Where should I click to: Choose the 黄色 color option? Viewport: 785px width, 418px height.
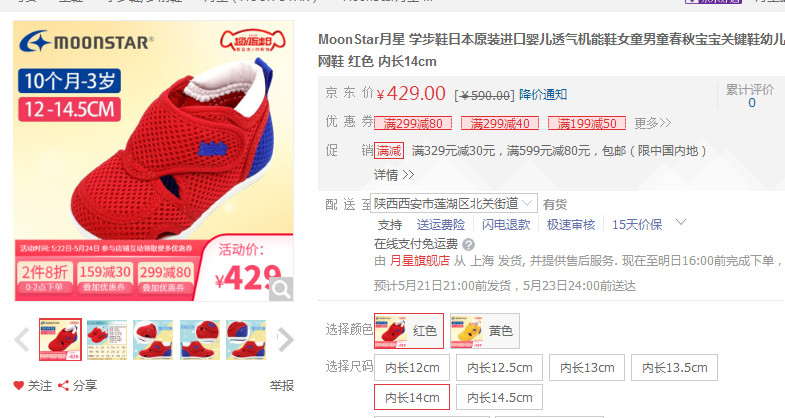[485, 331]
